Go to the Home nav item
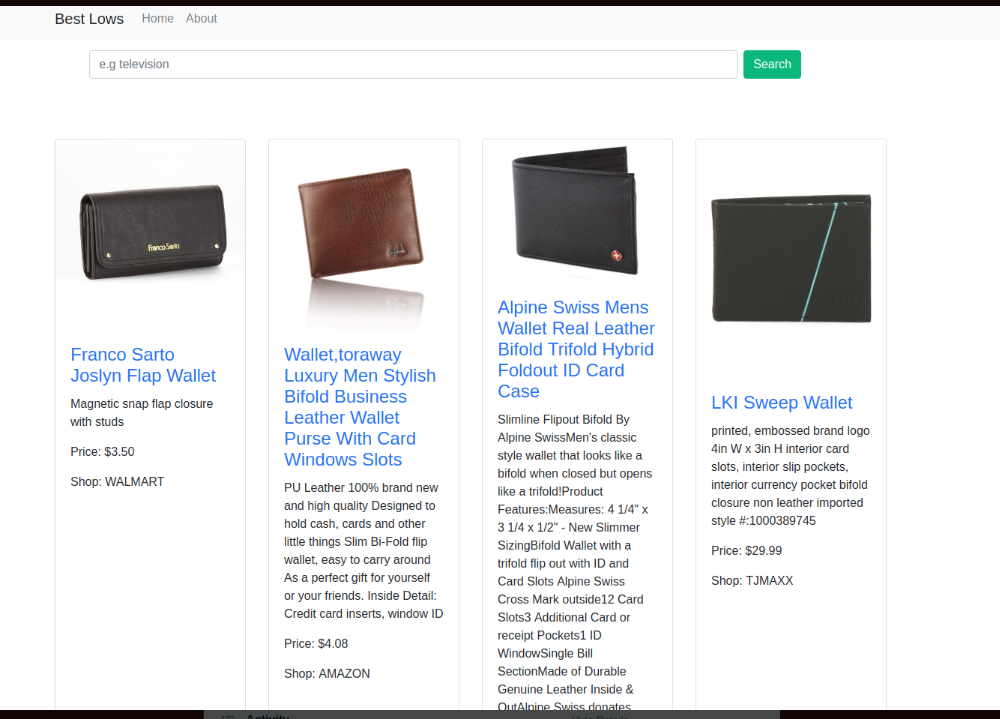 (x=158, y=19)
